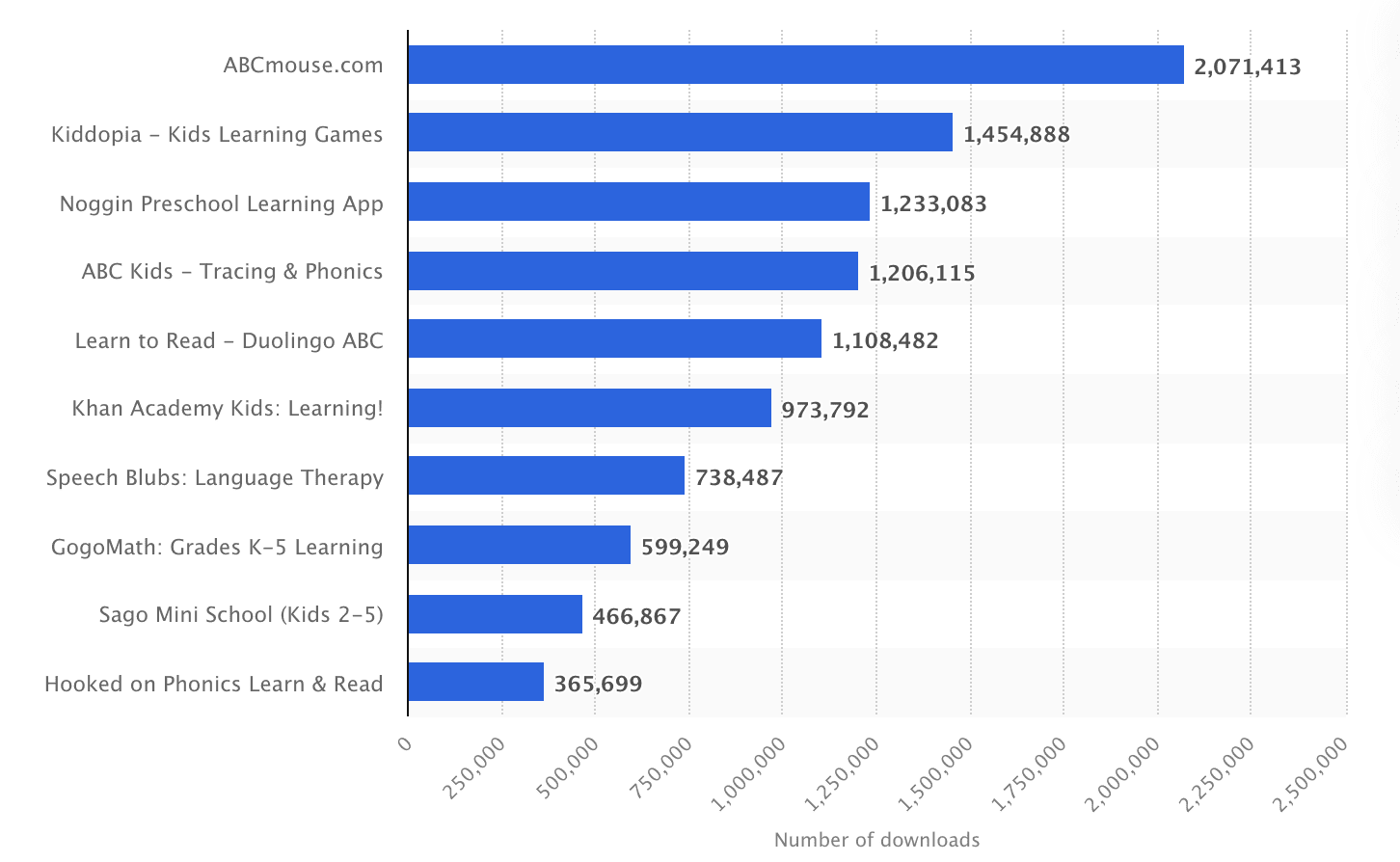Click the value 2,071,413
Viewport: 1400px width, 862px height.
point(1248,67)
